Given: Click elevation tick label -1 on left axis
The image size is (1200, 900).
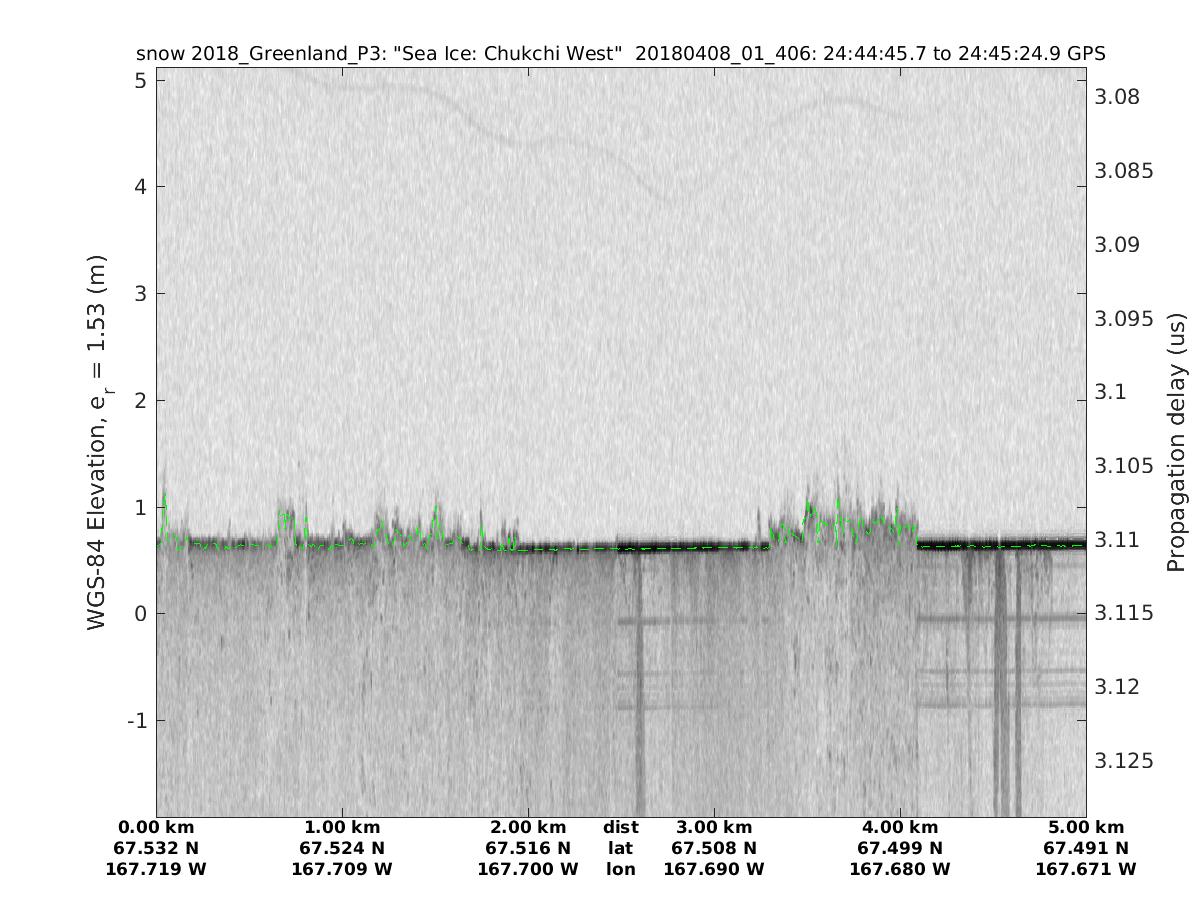Looking at the screenshot, I should point(136,721).
